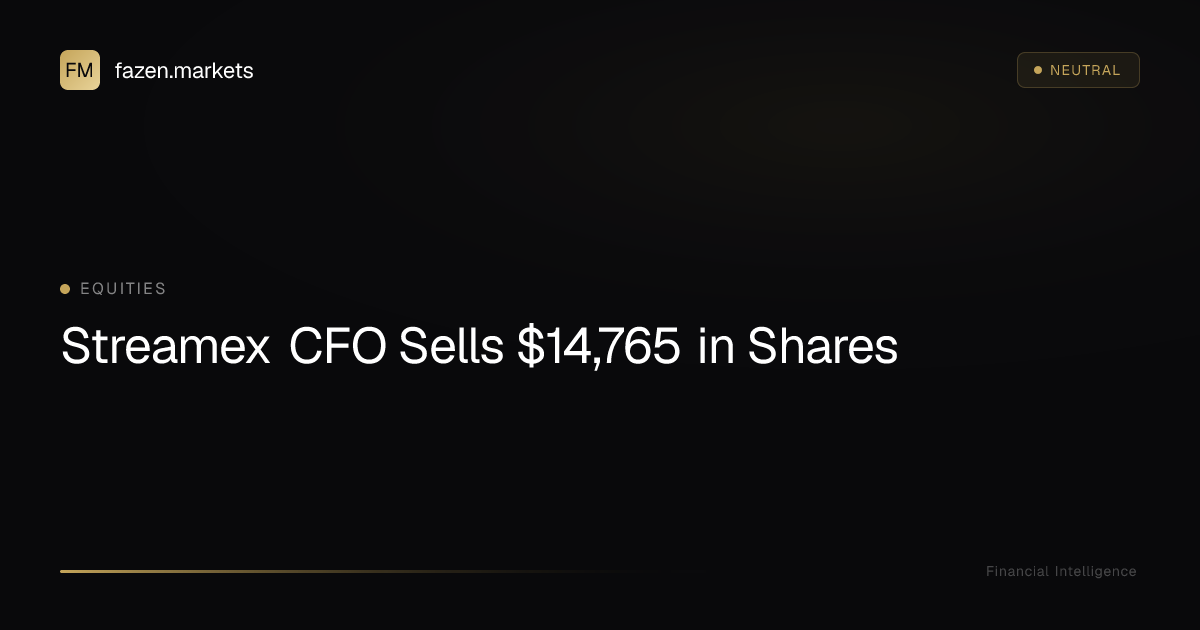Click the "fazen" part of the site name
Viewport: 1200px width, 630px height.
[x=140, y=71]
